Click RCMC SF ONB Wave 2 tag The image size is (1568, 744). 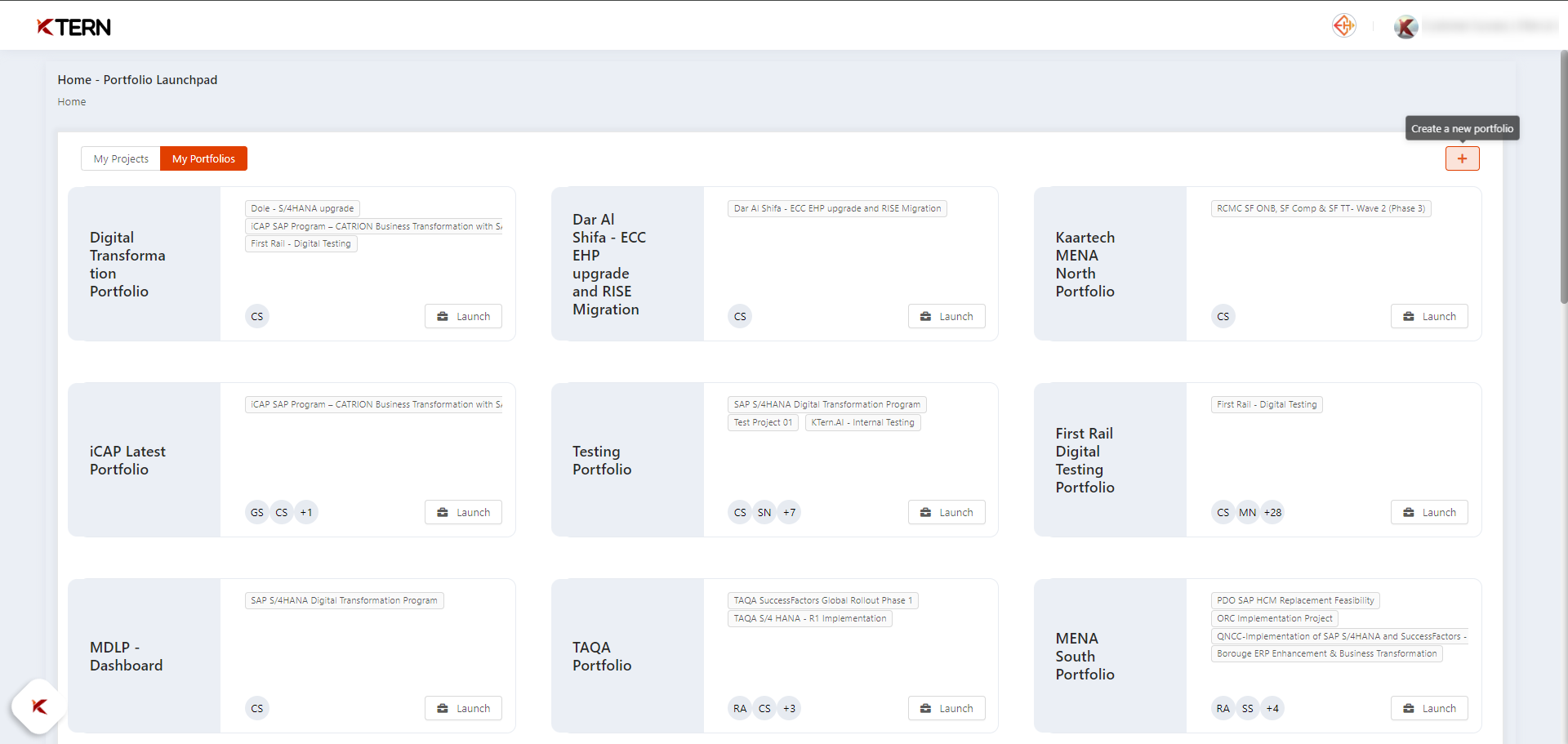click(1321, 208)
